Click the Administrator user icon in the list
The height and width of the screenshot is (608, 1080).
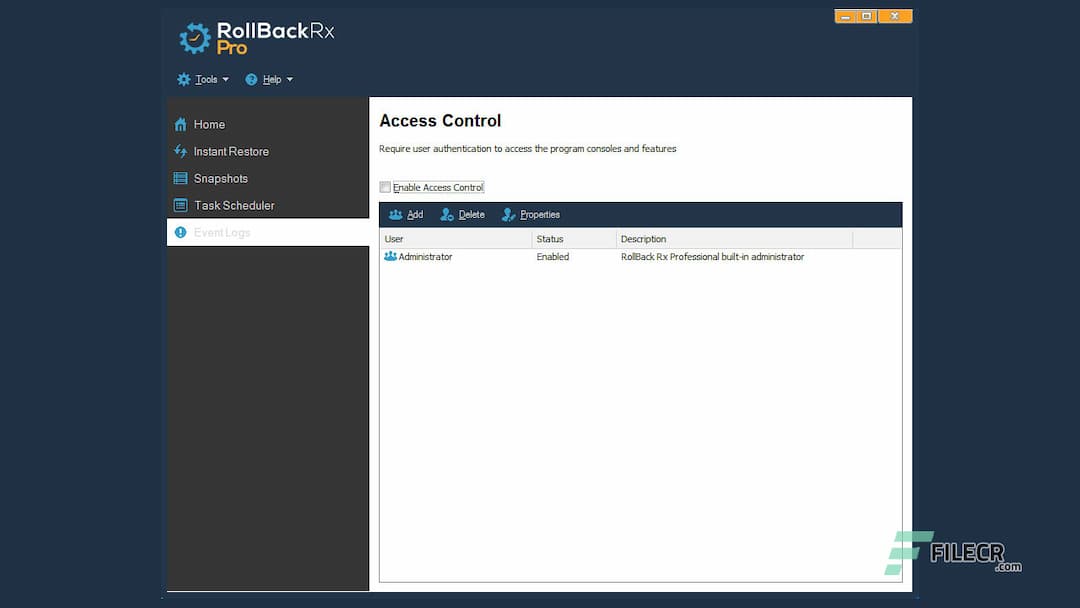[x=388, y=257]
